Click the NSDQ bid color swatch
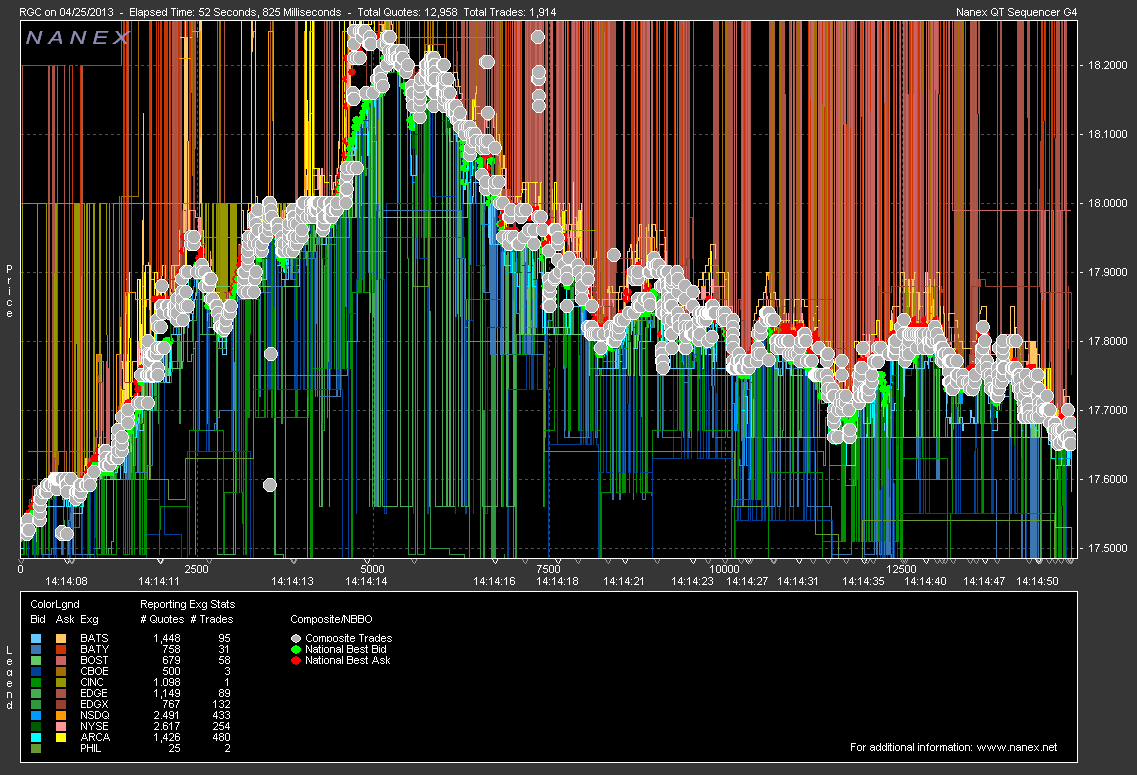Screen dimensions: 1137x775 point(36,716)
